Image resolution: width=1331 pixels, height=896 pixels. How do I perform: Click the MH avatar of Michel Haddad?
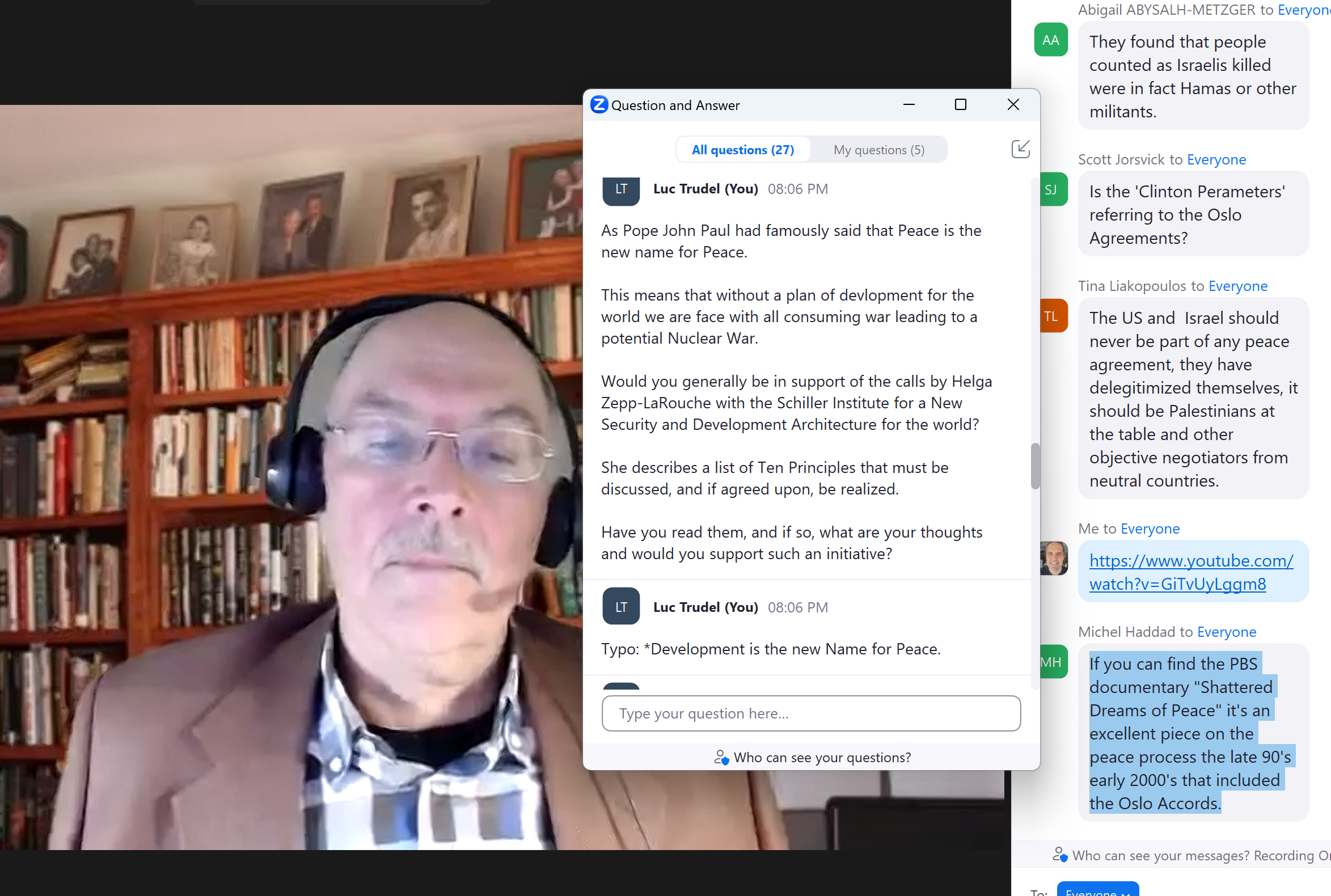pos(1053,662)
